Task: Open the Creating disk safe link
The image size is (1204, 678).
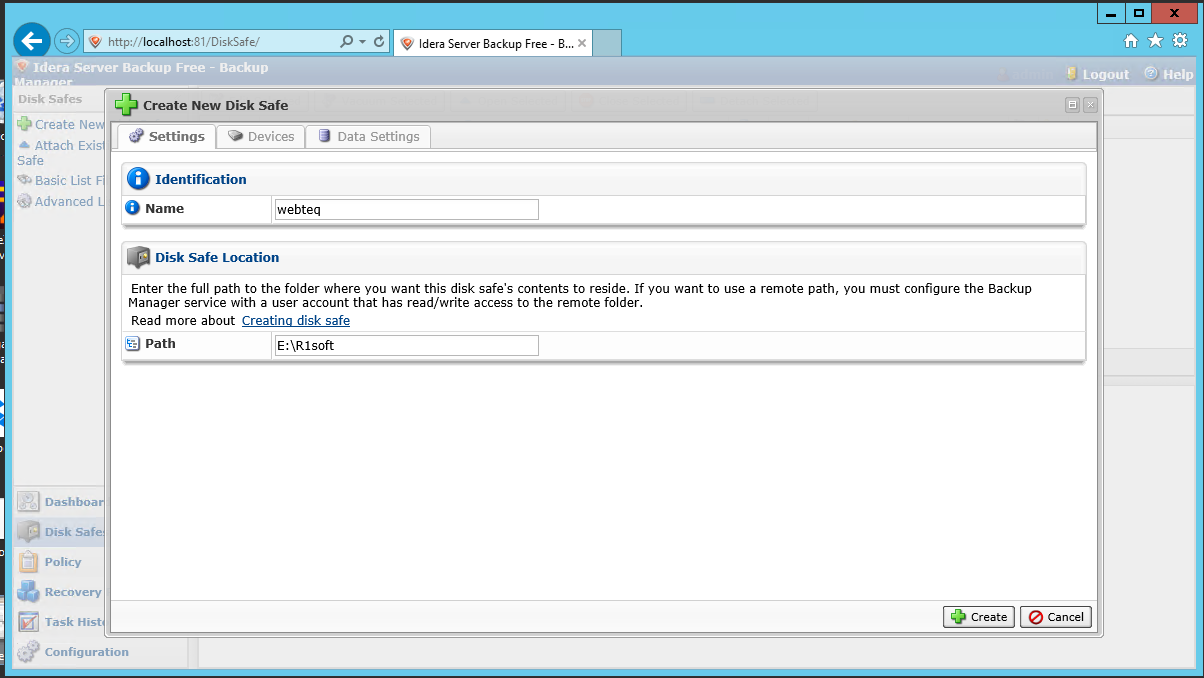Action: tap(295, 321)
